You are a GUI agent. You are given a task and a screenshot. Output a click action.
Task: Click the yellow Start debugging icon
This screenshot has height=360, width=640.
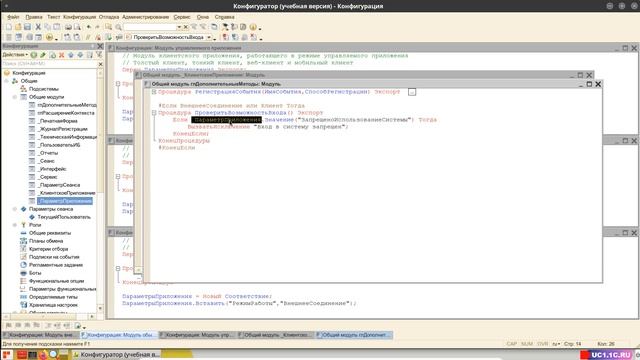(x=49, y=37)
